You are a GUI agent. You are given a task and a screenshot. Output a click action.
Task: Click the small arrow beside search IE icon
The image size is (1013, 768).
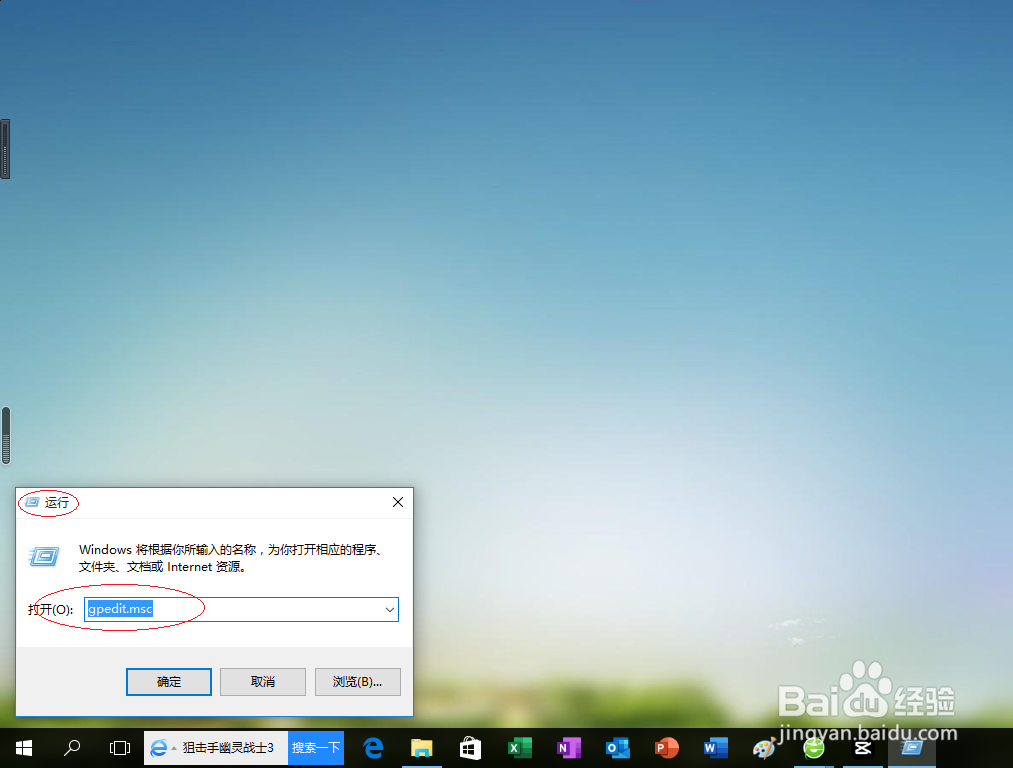tap(174, 748)
